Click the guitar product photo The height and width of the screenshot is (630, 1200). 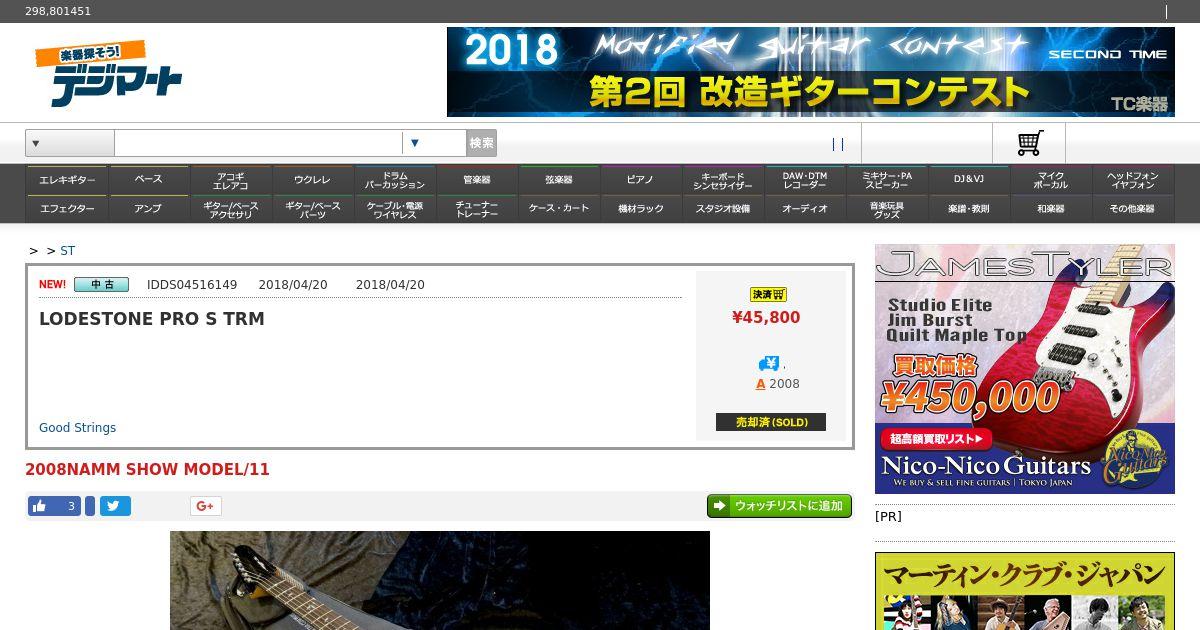(x=440, y=581)
